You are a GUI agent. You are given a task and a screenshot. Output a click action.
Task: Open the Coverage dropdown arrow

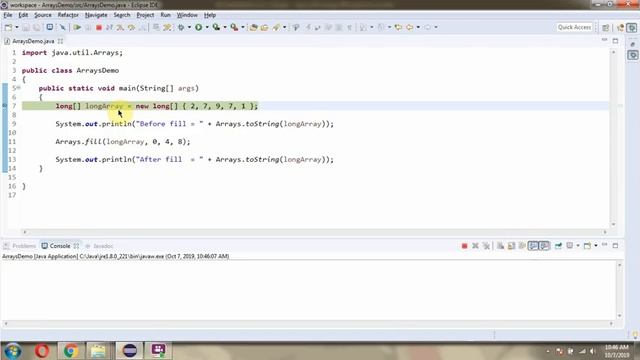coord(225,27)
